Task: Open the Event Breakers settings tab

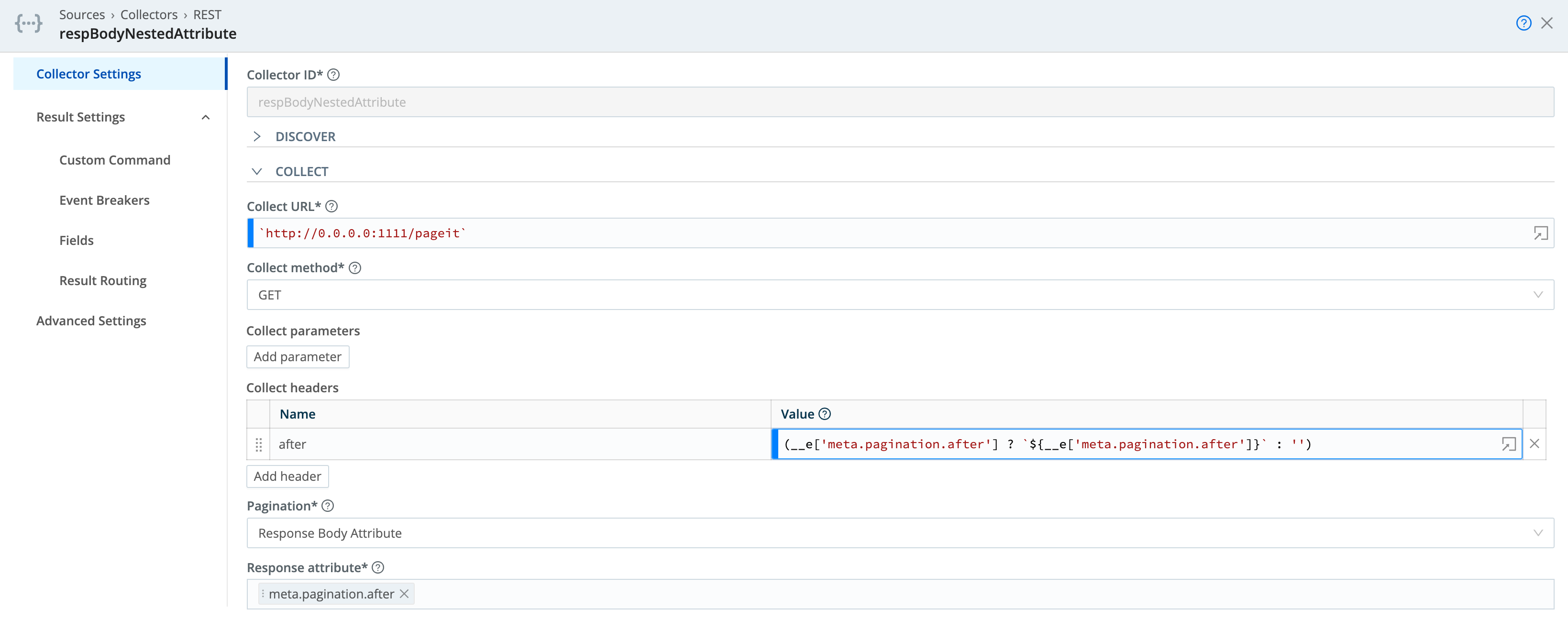Action: tap(104, 200)
